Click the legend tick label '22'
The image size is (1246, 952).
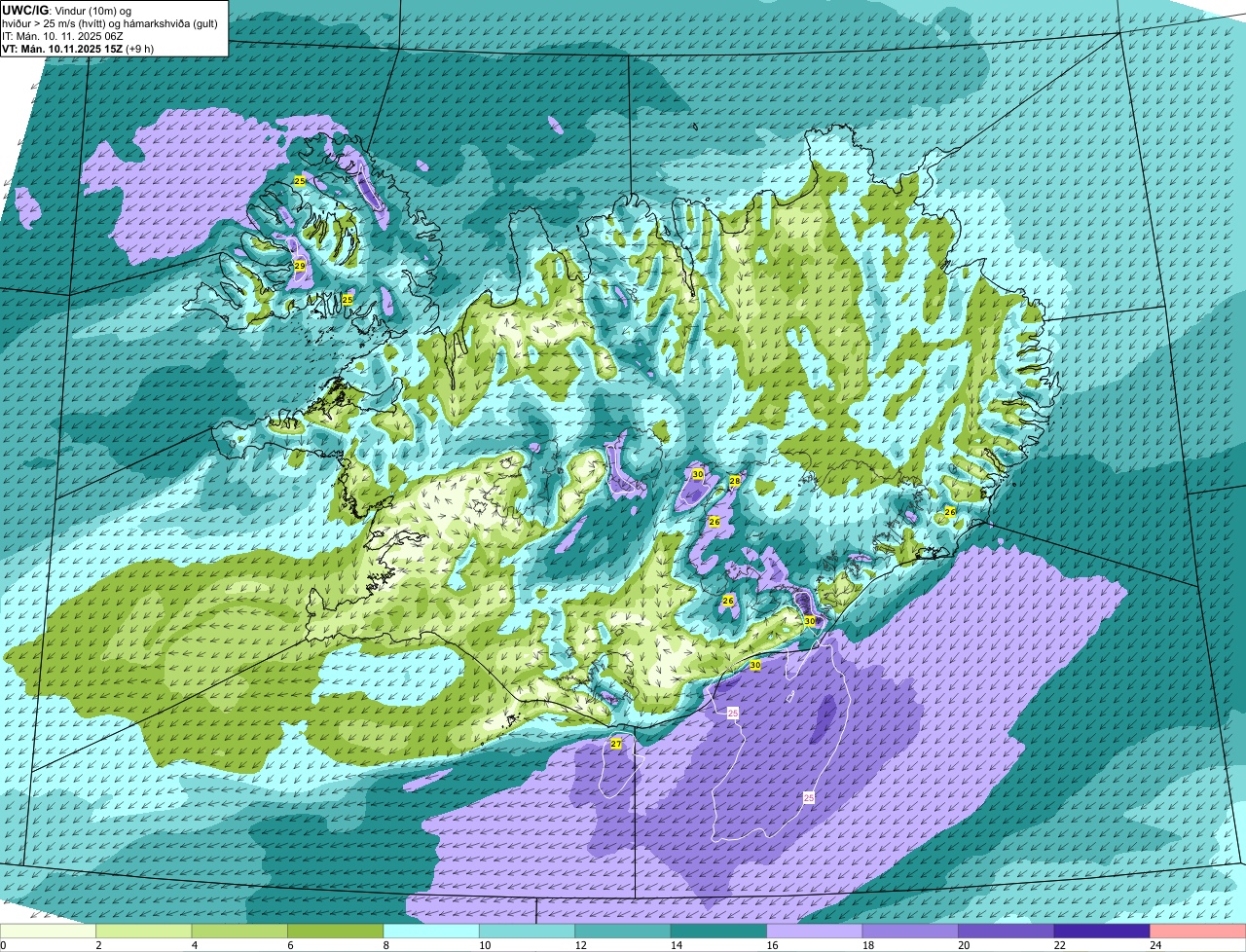[x=1059, y=945]
